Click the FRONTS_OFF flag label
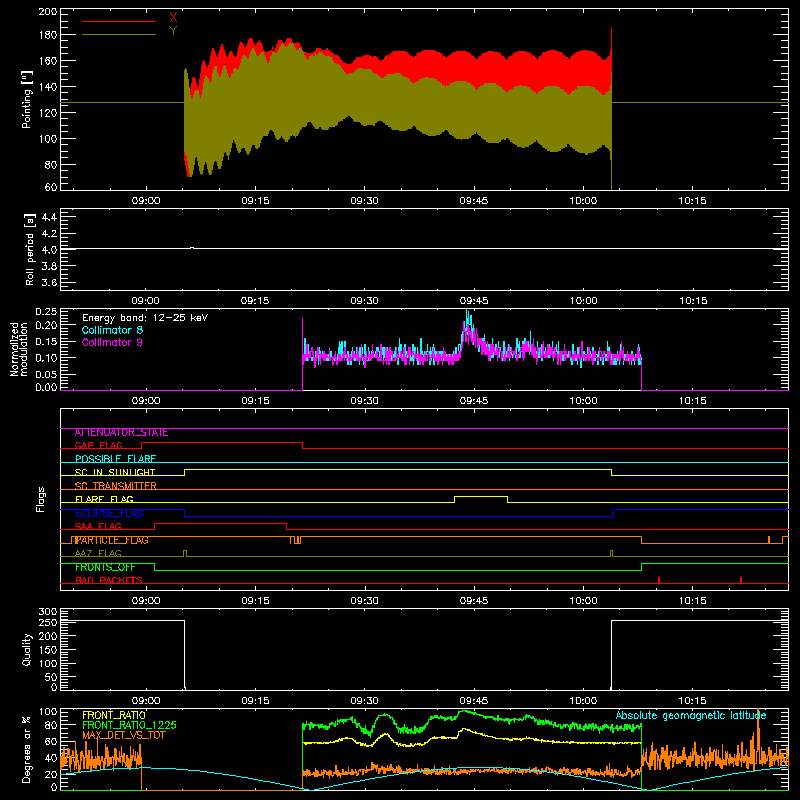The width and height of the screenshot is (800, 800). (x=105, y=567)
